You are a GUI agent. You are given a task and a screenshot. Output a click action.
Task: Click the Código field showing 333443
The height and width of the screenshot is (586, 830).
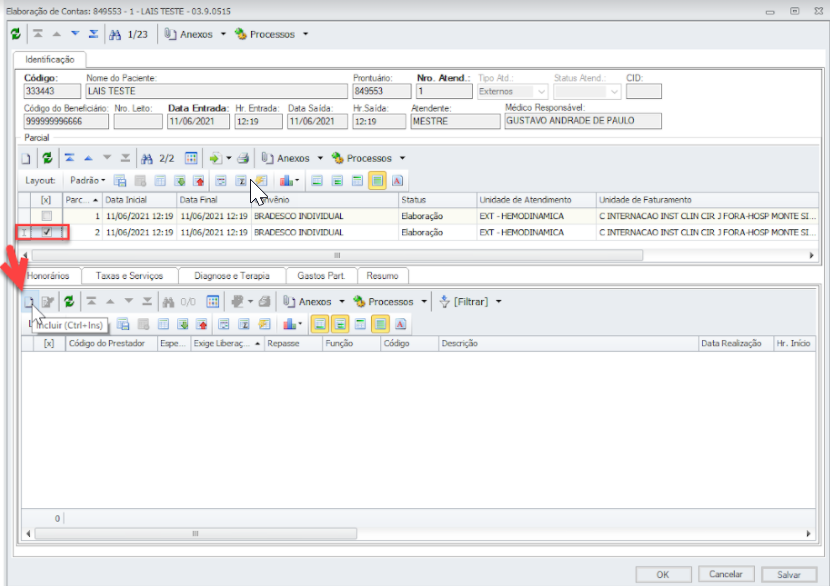click(x=52, y=92)
